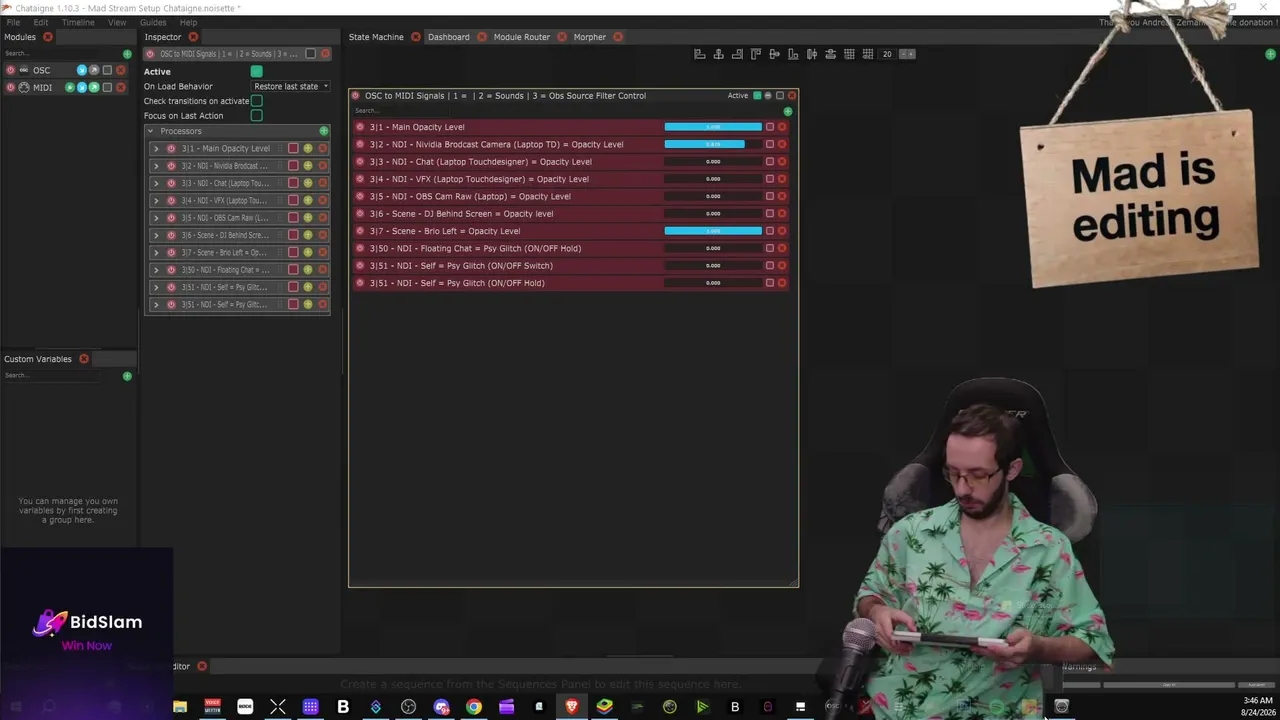The image size is (1280, 720).
Task: Remove 3|50 Floating Chat row in state window
Action: coord(782,248)
